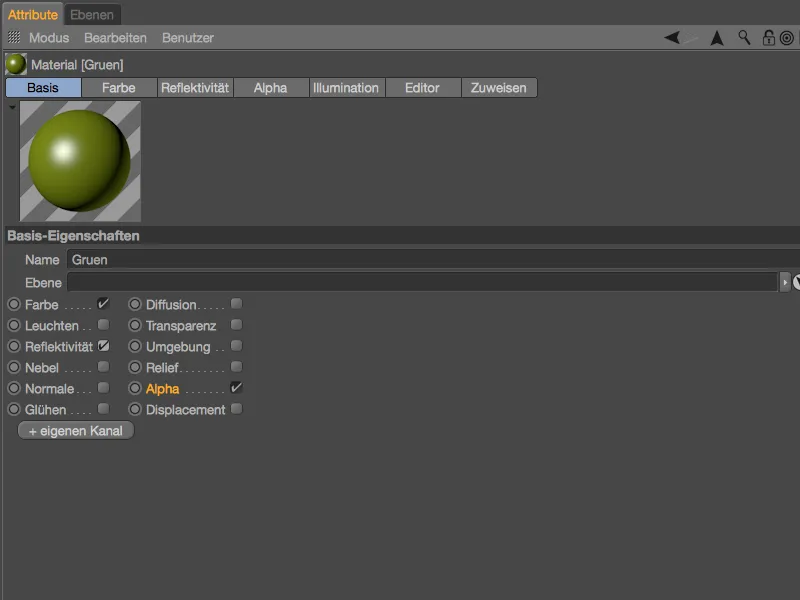Disable the Alpha channel checkbox
Screen dimensions: 800x600
[236, 388]
